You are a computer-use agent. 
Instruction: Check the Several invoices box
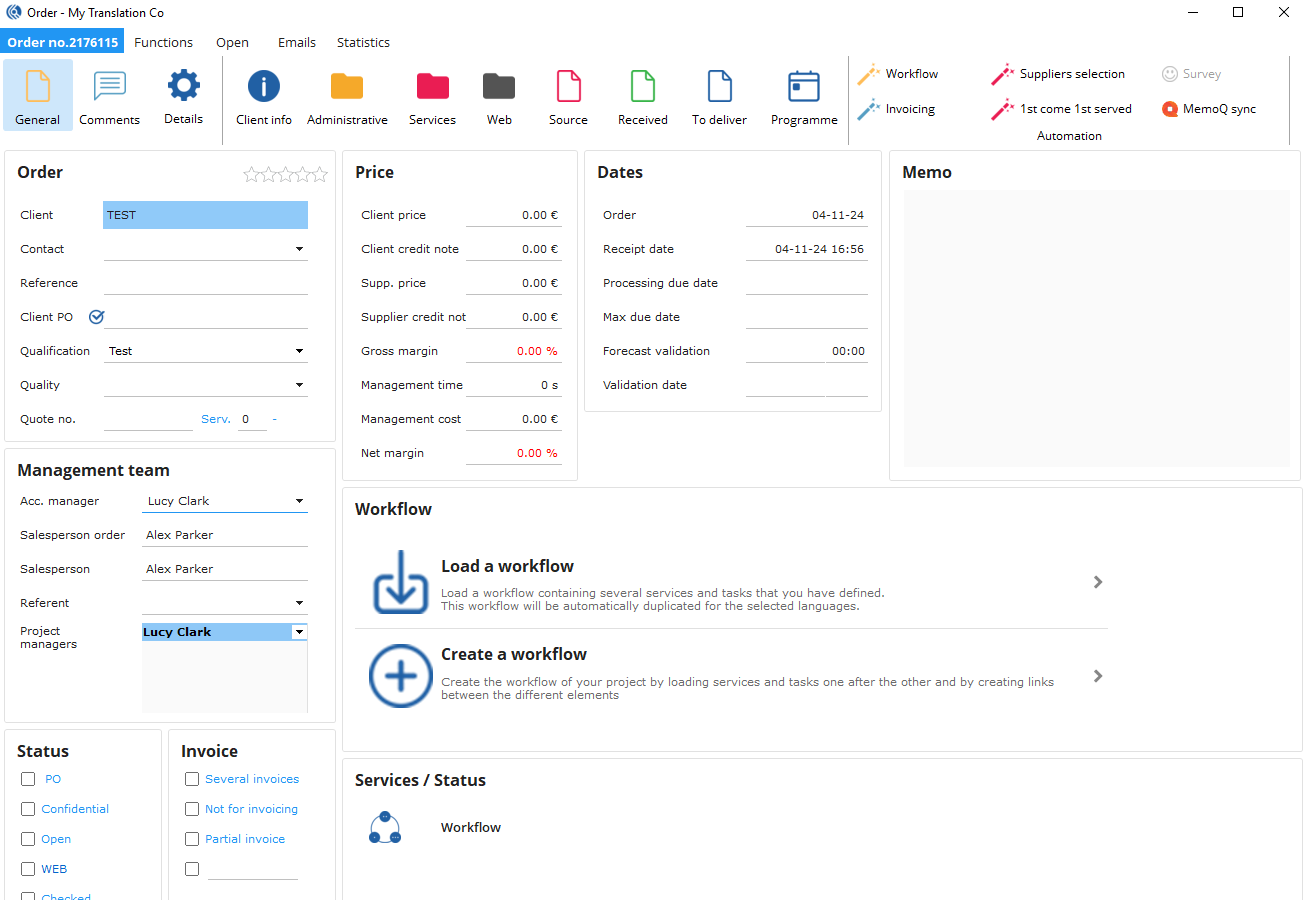[x=192, y=779]
